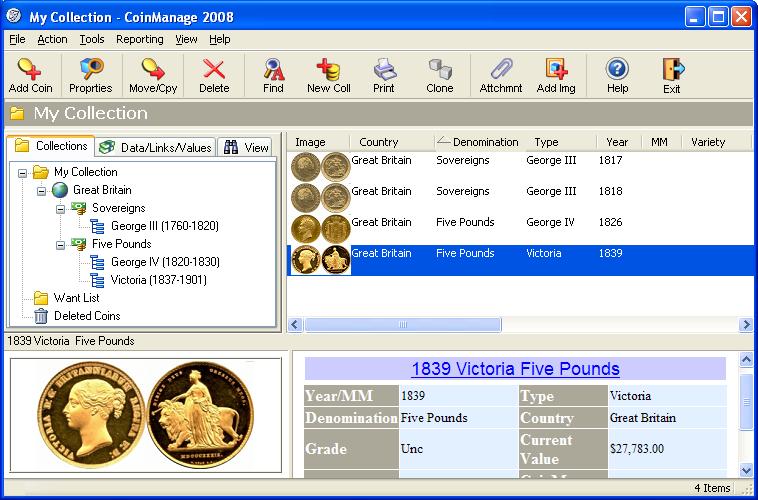758x500 pixels.
Task: Click the MM column header
Action: tap(661, 142)
